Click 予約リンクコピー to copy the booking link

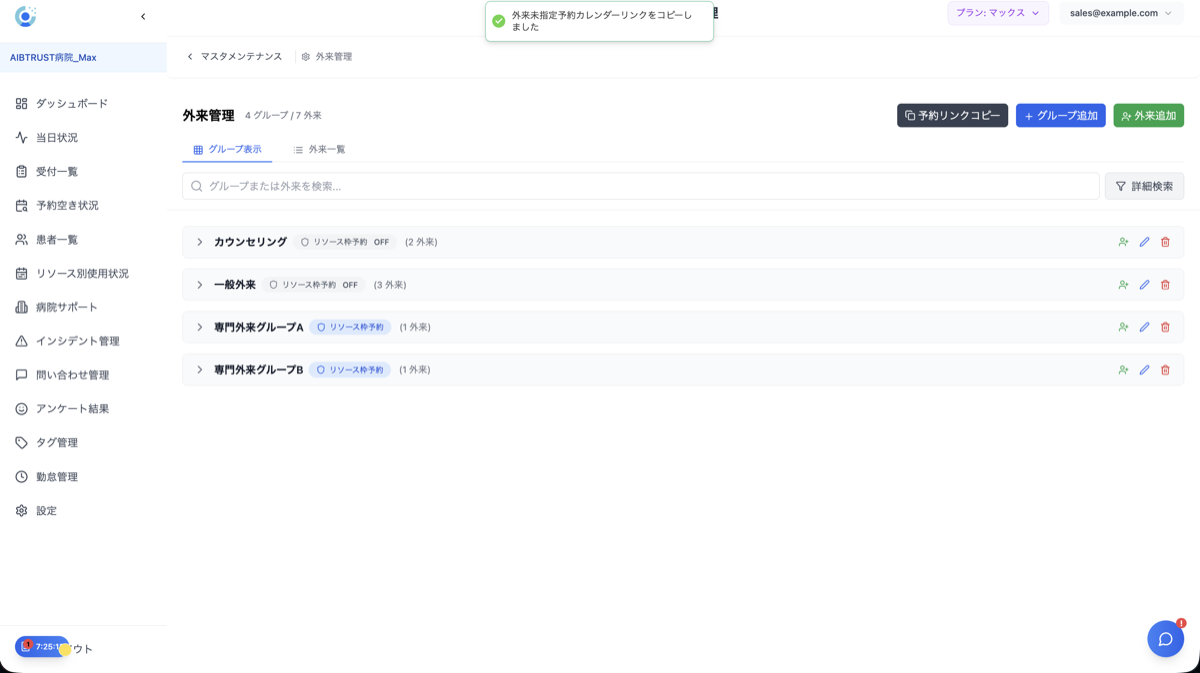950,115
